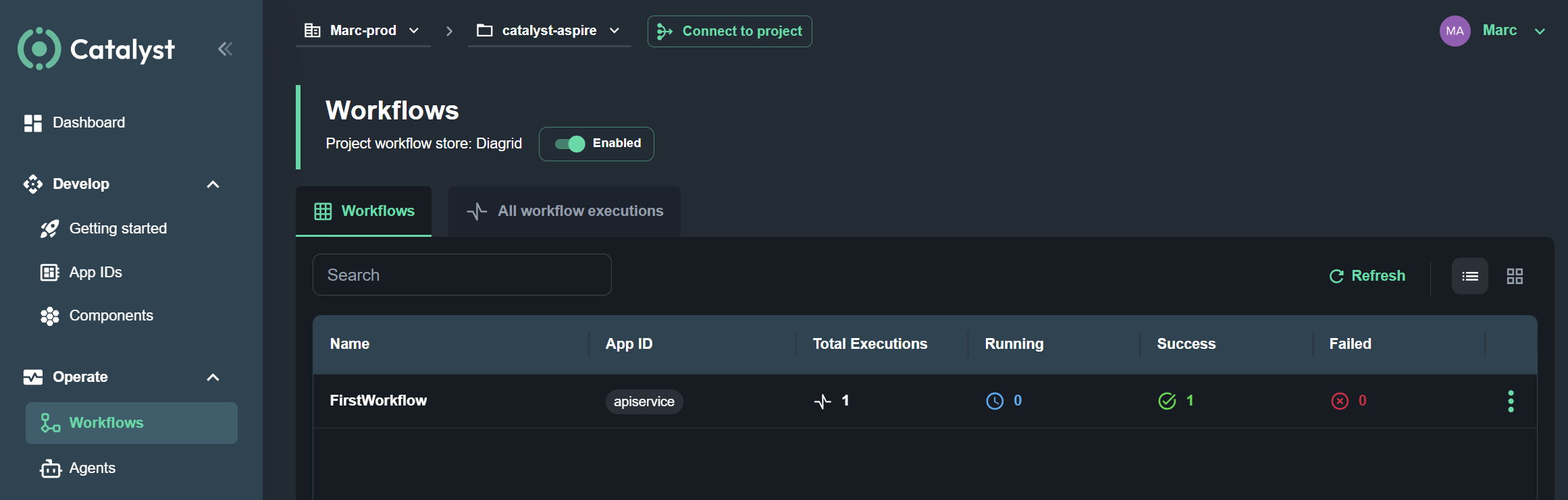
Task: Open Components page
Action: (x=111, y=316)
